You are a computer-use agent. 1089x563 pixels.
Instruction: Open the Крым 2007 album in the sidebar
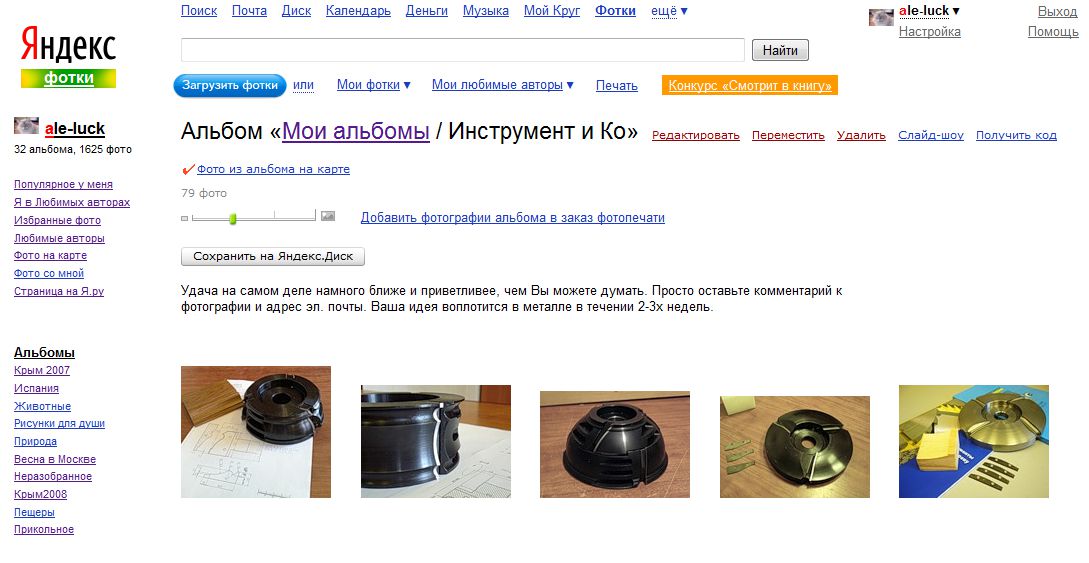[42, 371]
